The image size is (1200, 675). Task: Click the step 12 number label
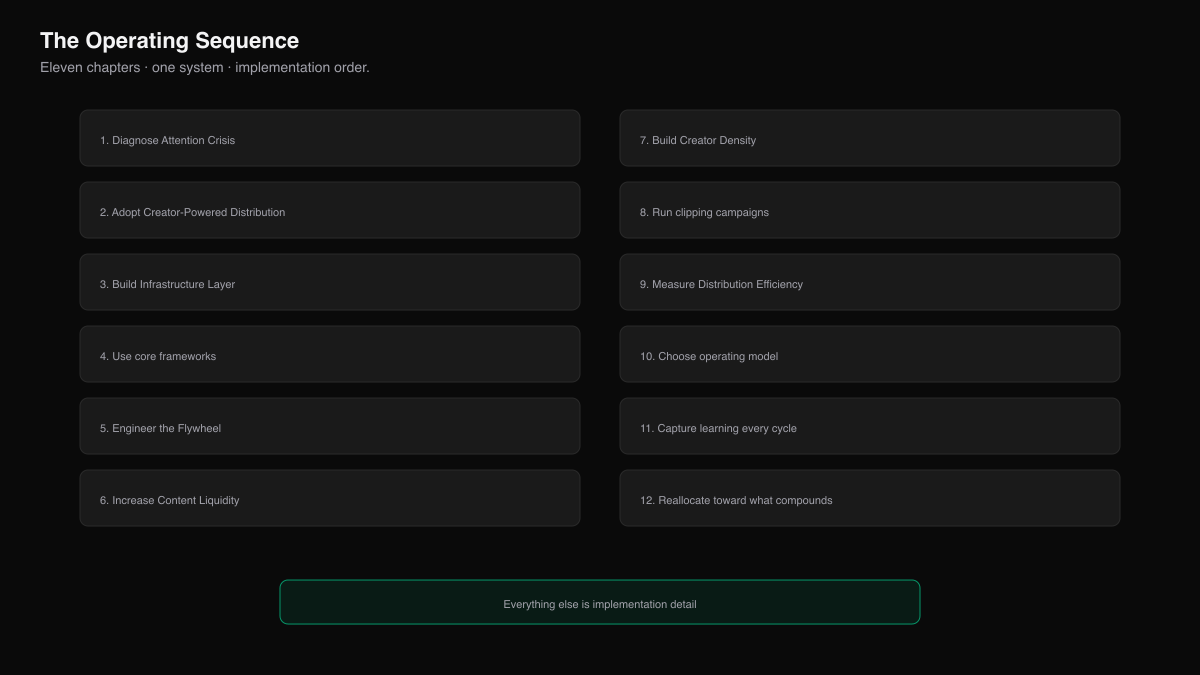point(647,500)
